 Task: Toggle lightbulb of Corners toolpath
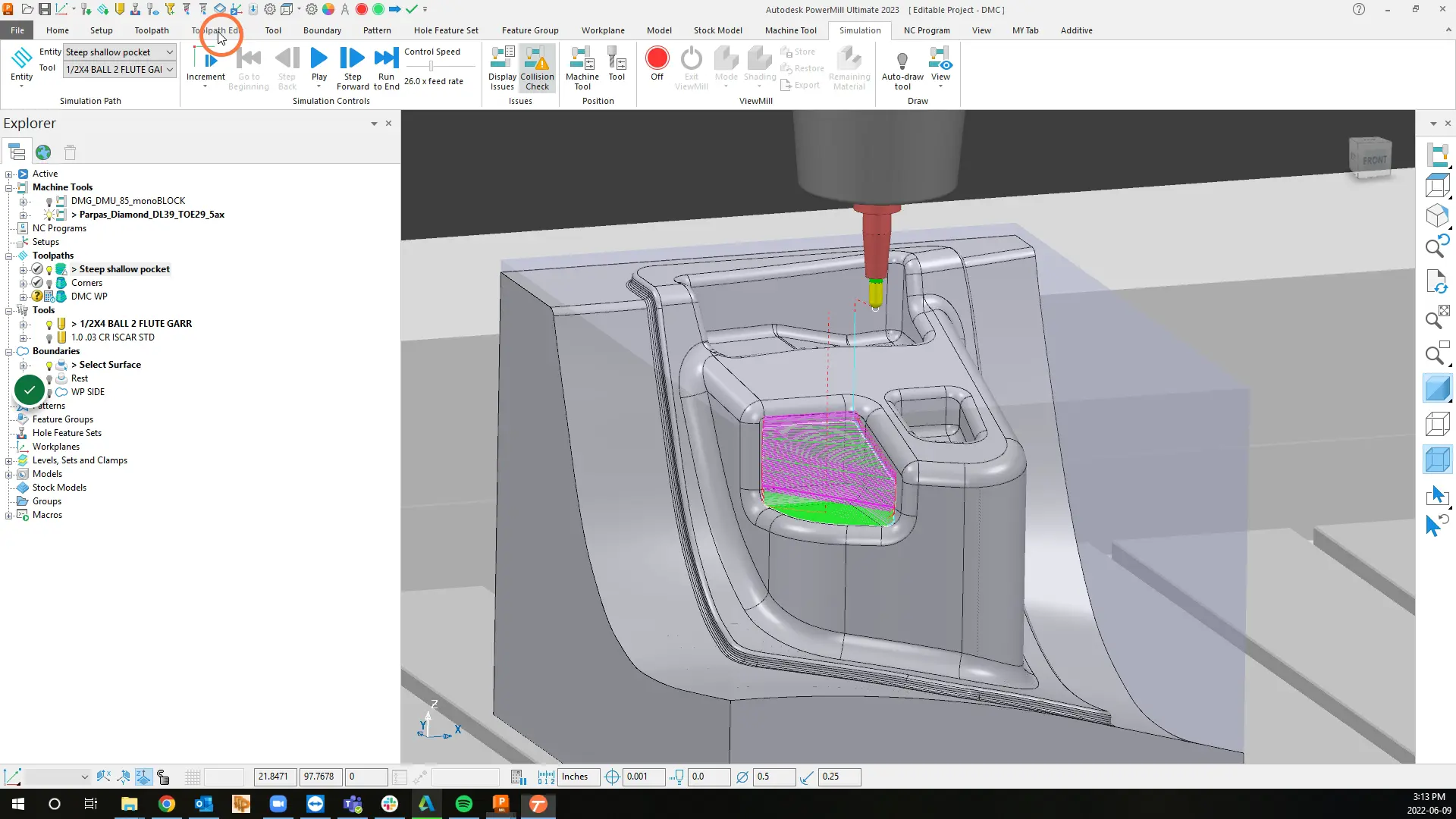coord(49,284)
